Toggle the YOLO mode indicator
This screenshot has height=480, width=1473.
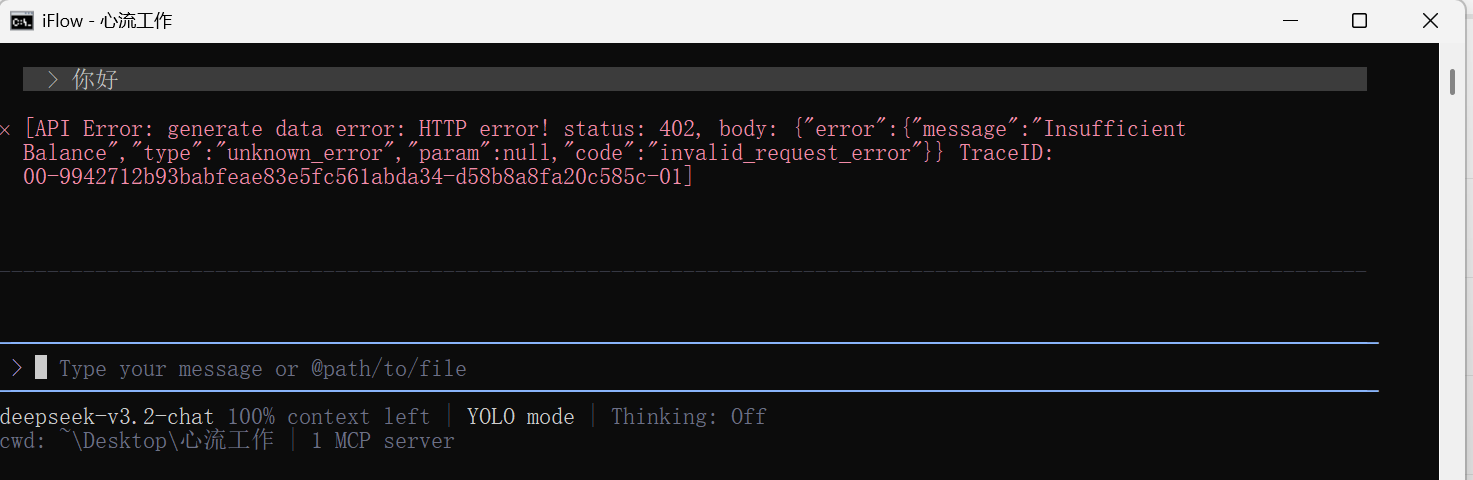point(520,417)
